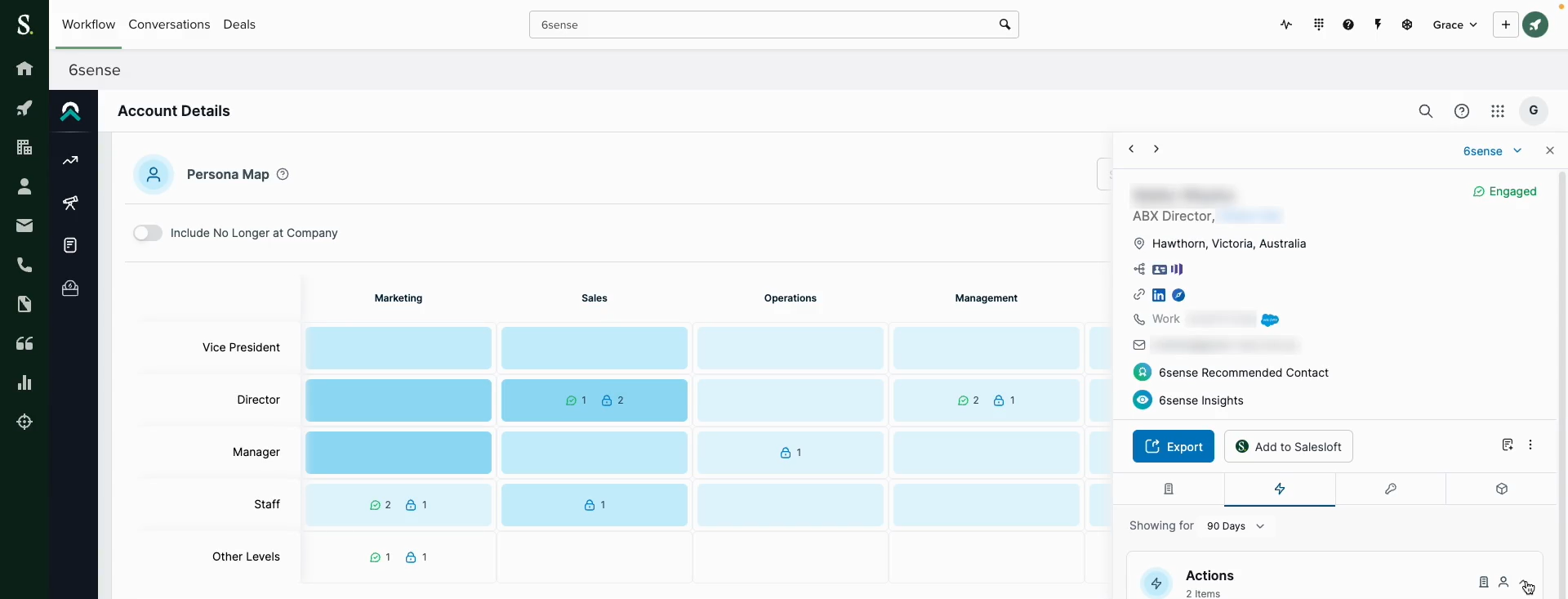1568x599 pixels.
Task: Filter Actions card by person icon
Action: 1503,582
